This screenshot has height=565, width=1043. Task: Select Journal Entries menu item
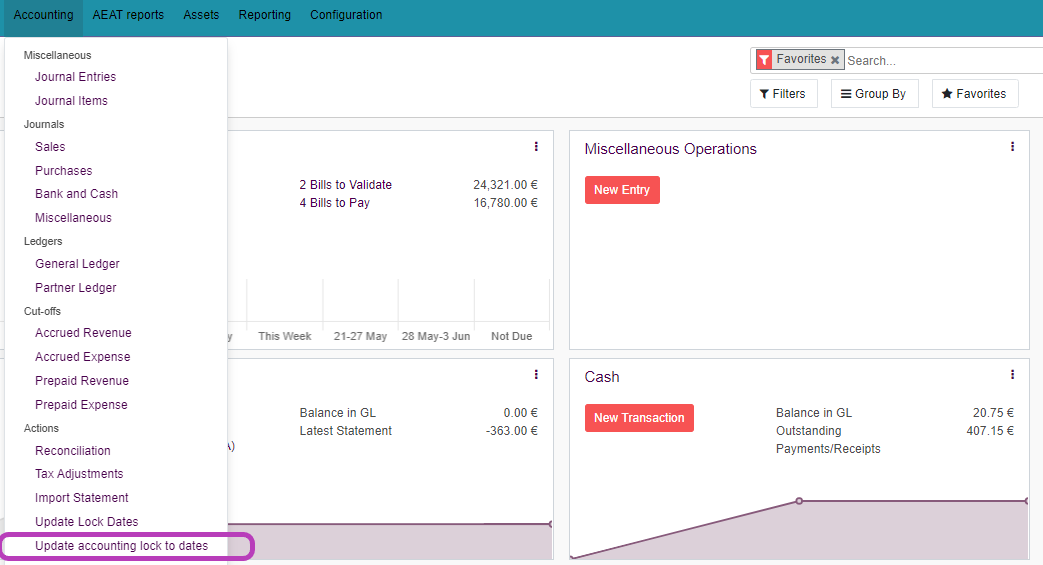coord(75,77)
